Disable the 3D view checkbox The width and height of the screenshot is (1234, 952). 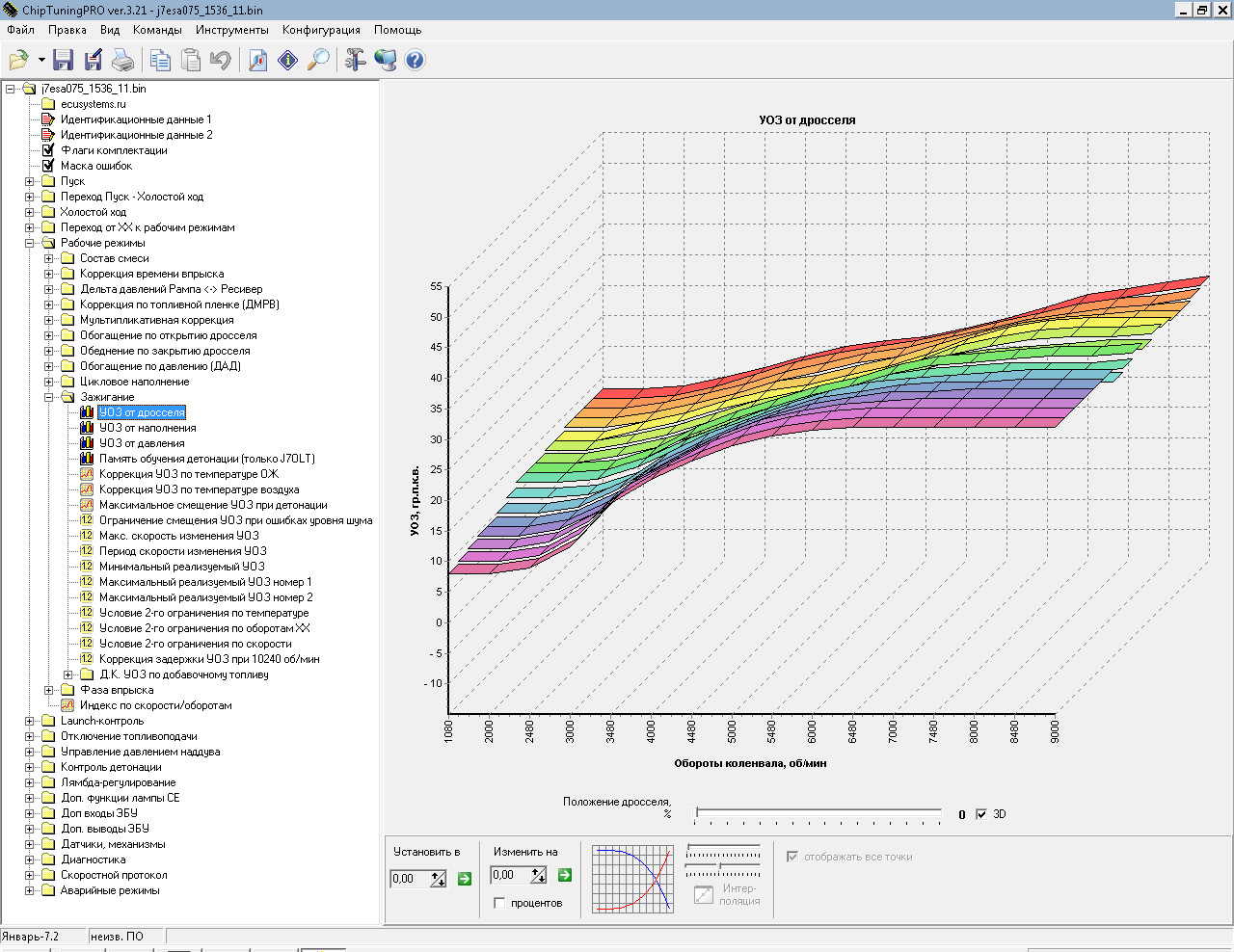pos(981,814)
